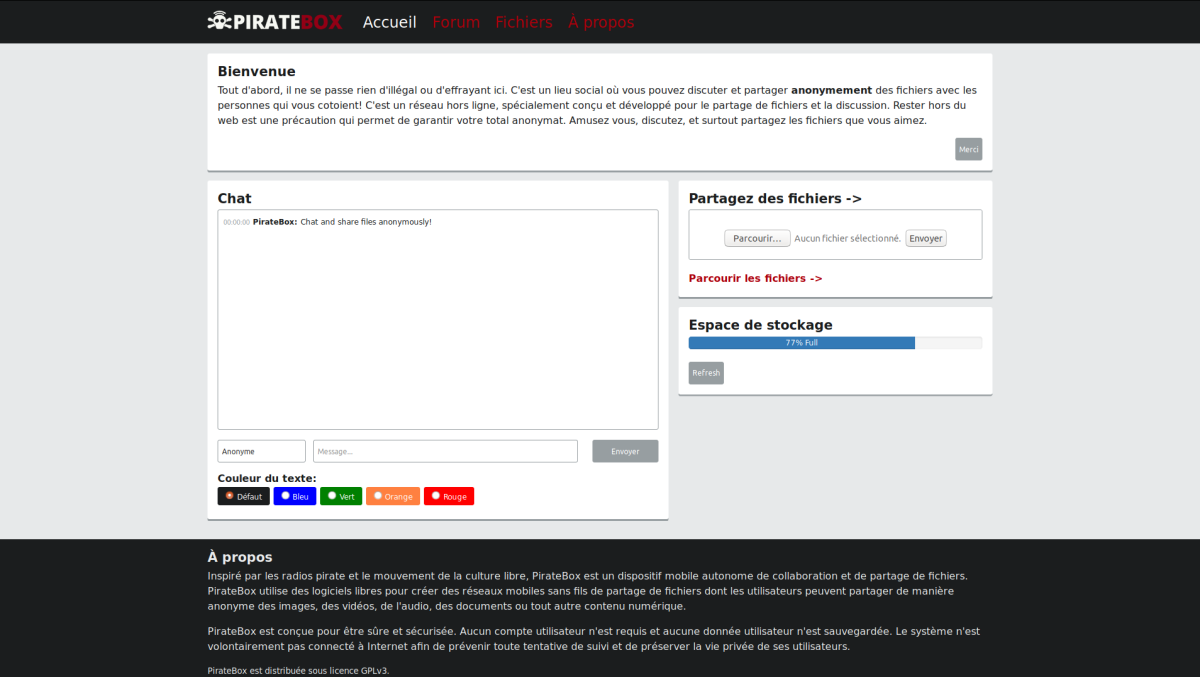Screen dimensions: 1200x677
Task: Refresh the storage space indicator
Action: point(706,373)
